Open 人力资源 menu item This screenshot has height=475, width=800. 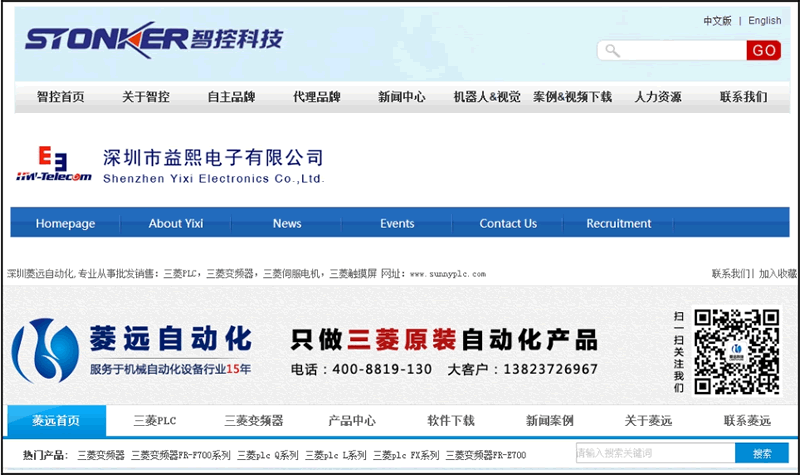(x=658, y=97)
